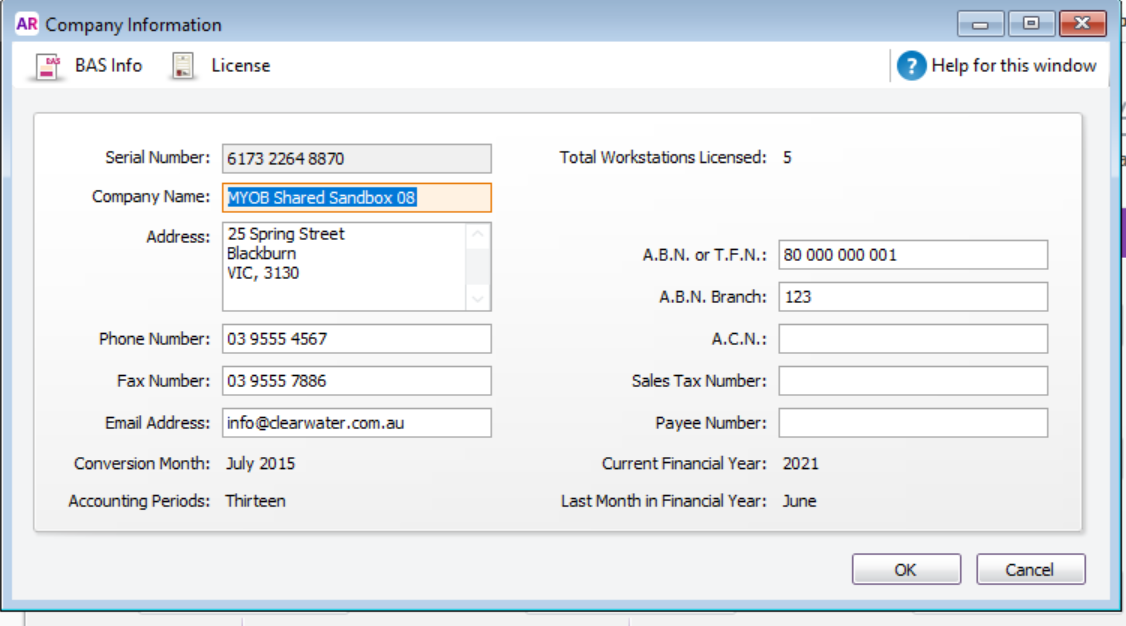
Task: Click the A.B.N. or T.F.N. field
Action: tap(913, 255)
